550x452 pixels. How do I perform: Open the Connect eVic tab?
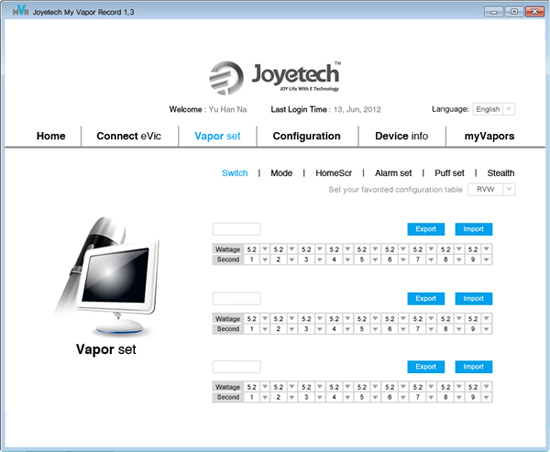(x=129, y=136)
